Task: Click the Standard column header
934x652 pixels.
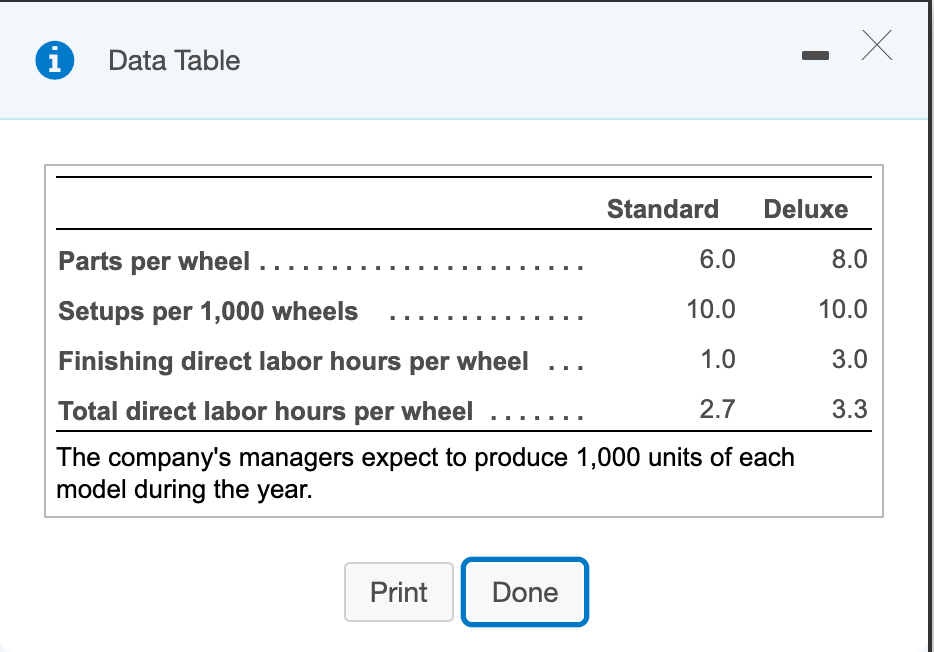Action: 662,209
